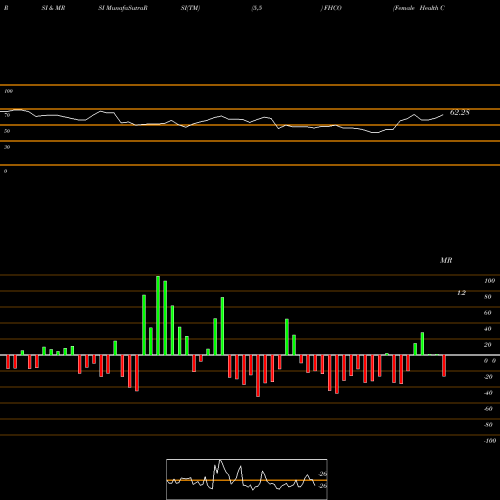Image resolution: width=500 pixels, height=500 pixels.
Task: Click the SI & MR header text
Action: click(53, 8)
